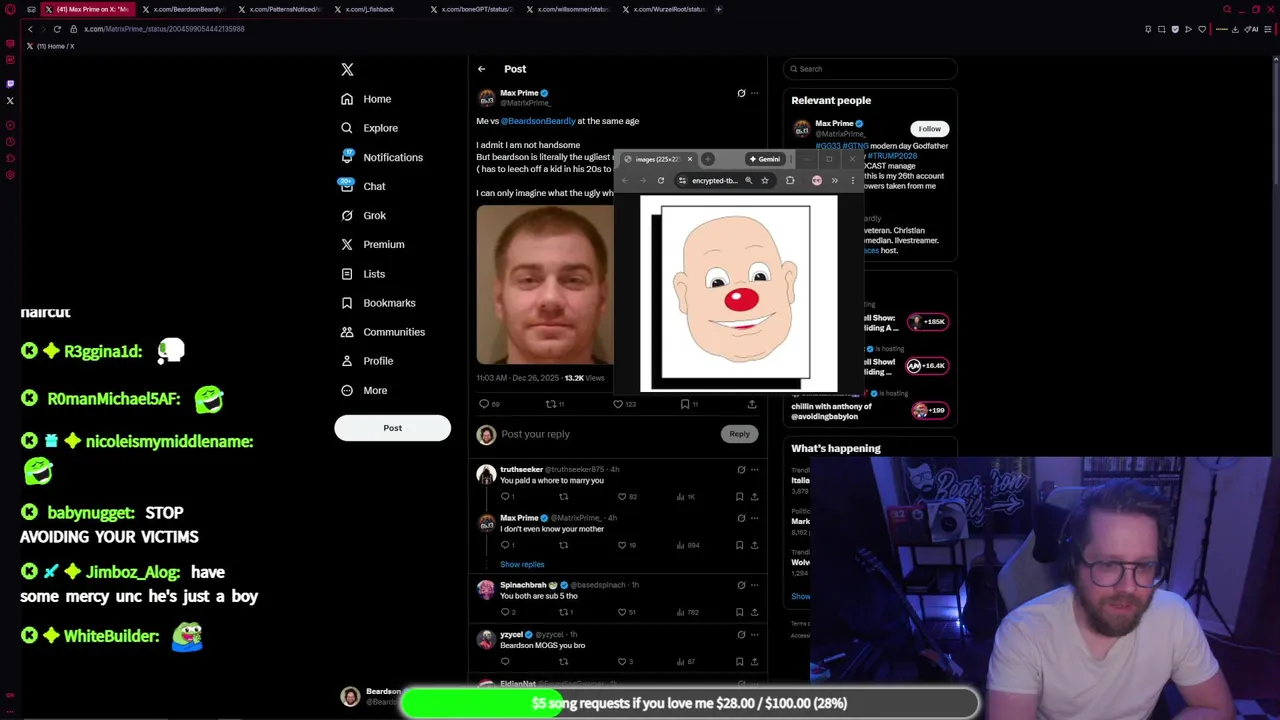This screenshot has width=1280, height=720.
Task: Click the repost icon under main post
Action: click(550, 404)
